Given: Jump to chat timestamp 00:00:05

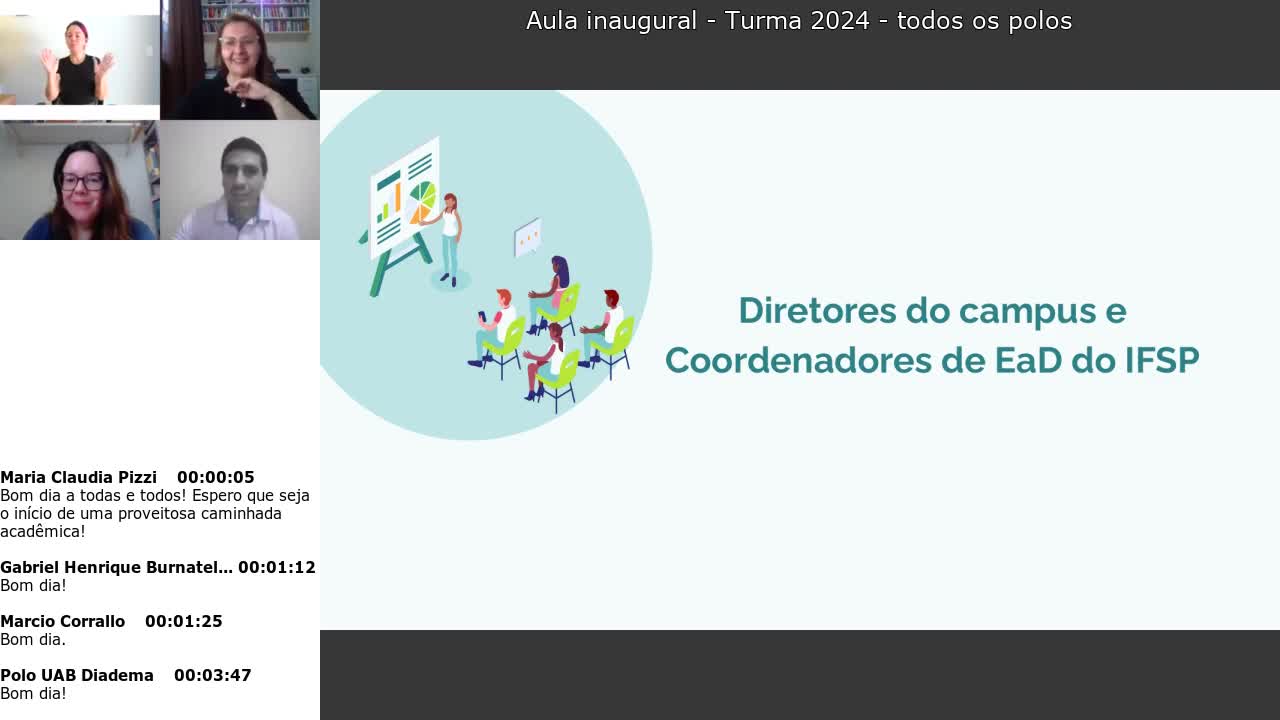Looking at the screenshot, I should pos(216,477).
